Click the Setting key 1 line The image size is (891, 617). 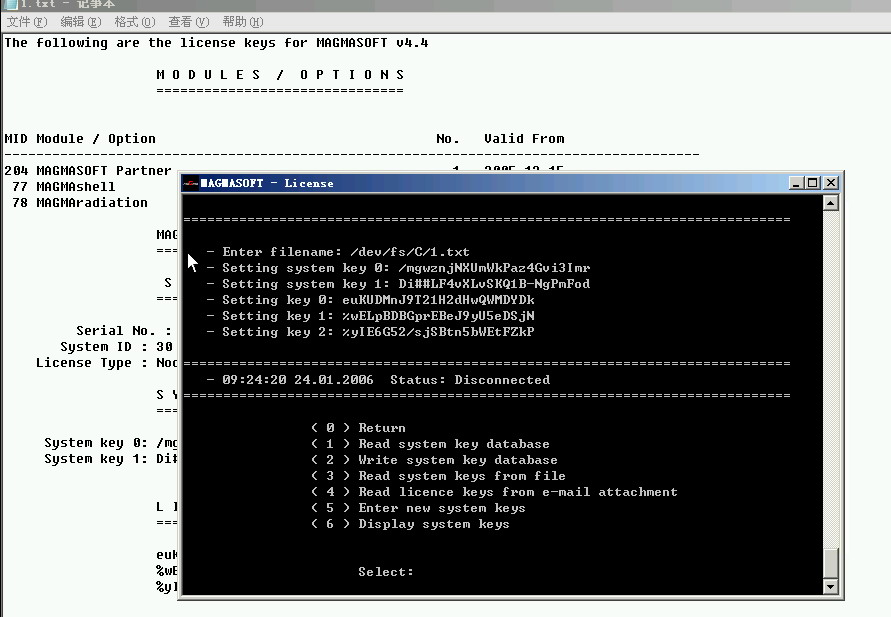point(370,315)
